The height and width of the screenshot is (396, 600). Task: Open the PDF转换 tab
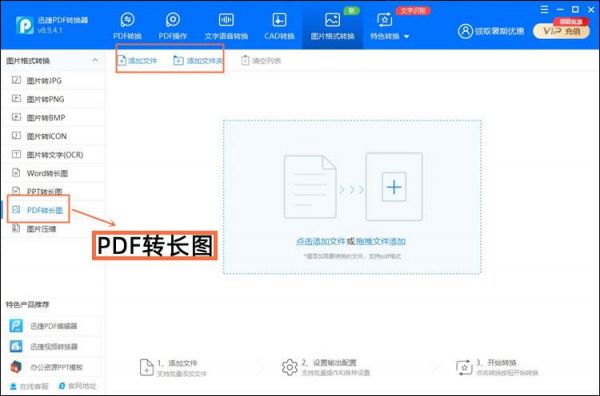click(x=127, y=26)
